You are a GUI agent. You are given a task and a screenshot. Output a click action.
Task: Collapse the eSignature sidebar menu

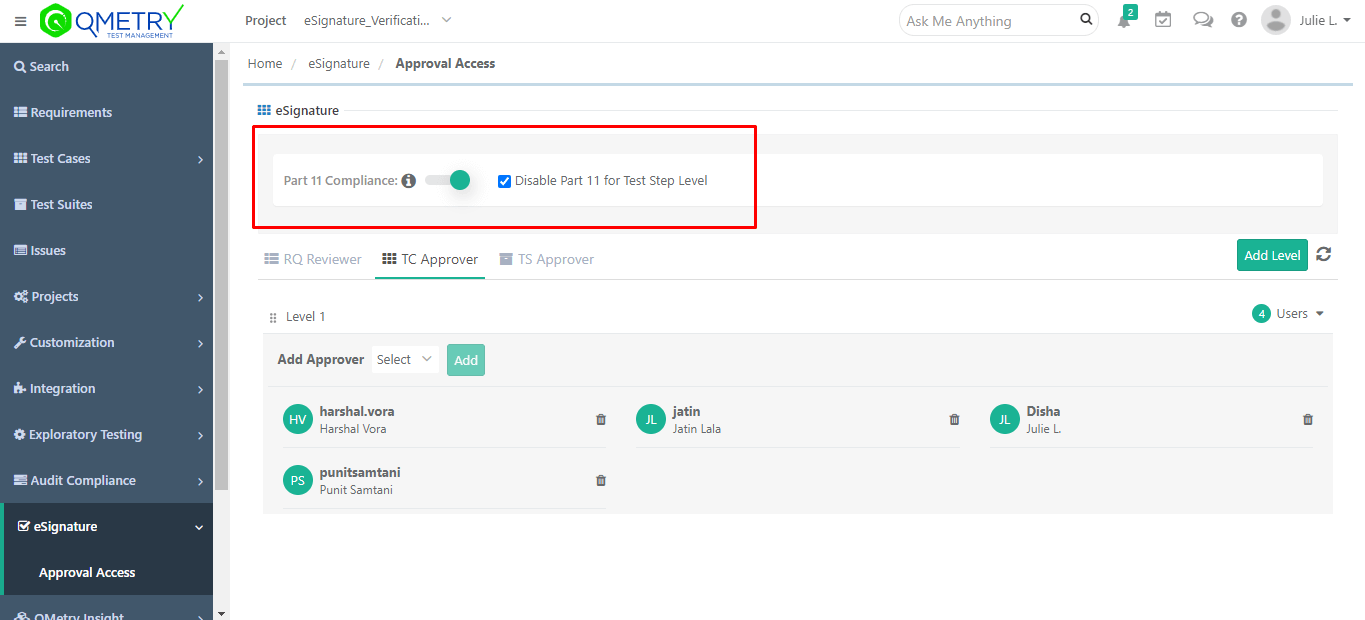coord(199,527)
